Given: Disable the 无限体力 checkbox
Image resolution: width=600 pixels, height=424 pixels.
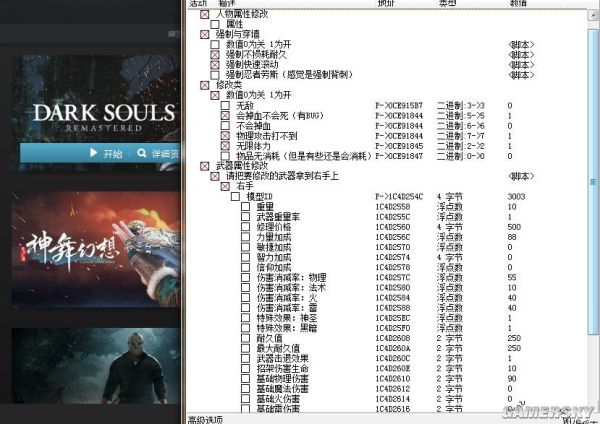Looking at the screenshot, I should (226, 145).
